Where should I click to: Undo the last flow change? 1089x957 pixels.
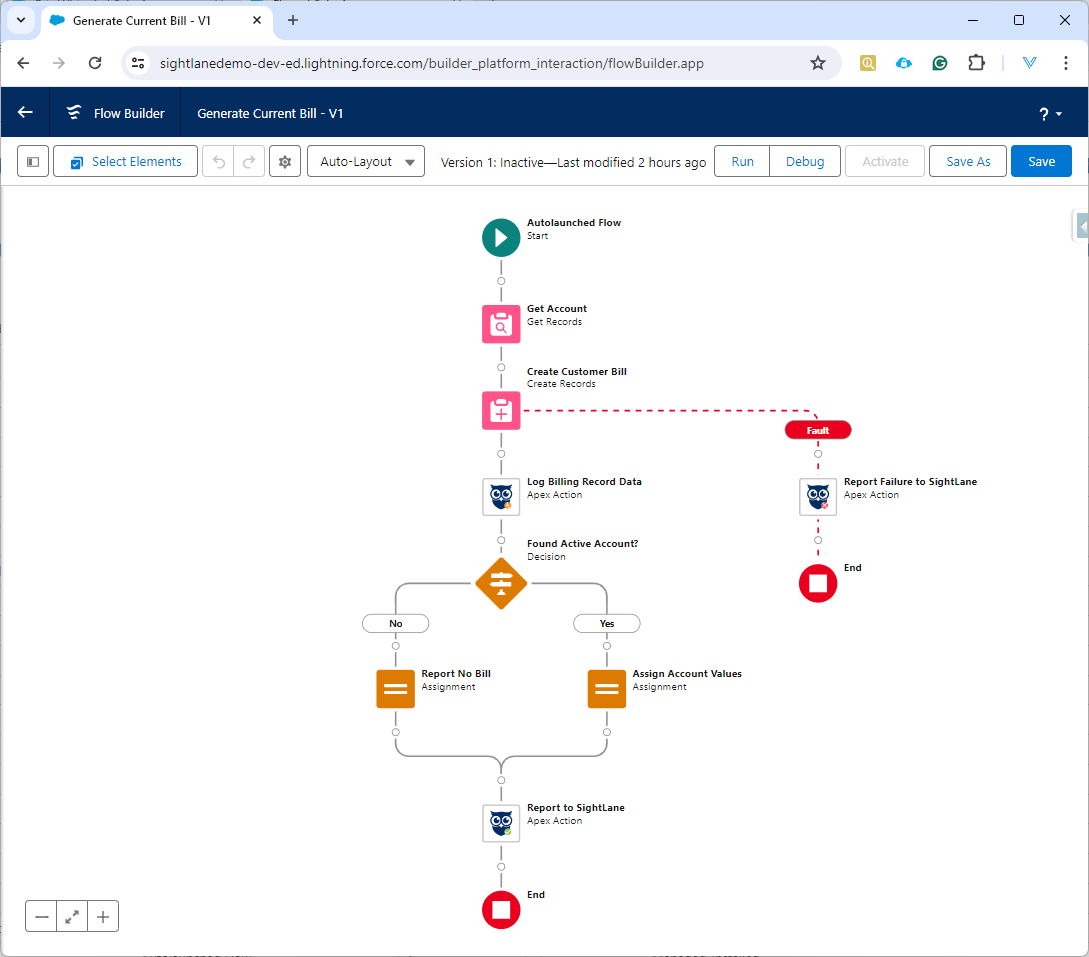219,161
